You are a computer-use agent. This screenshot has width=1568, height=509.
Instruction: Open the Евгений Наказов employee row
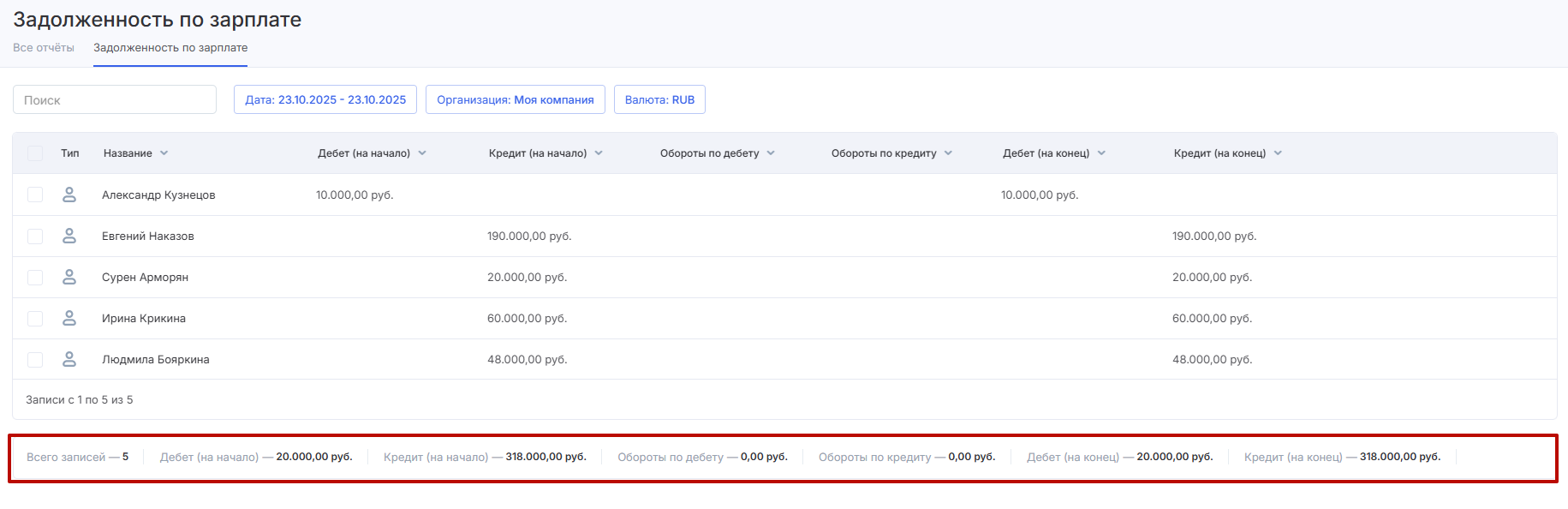click(x=148, y=236)
